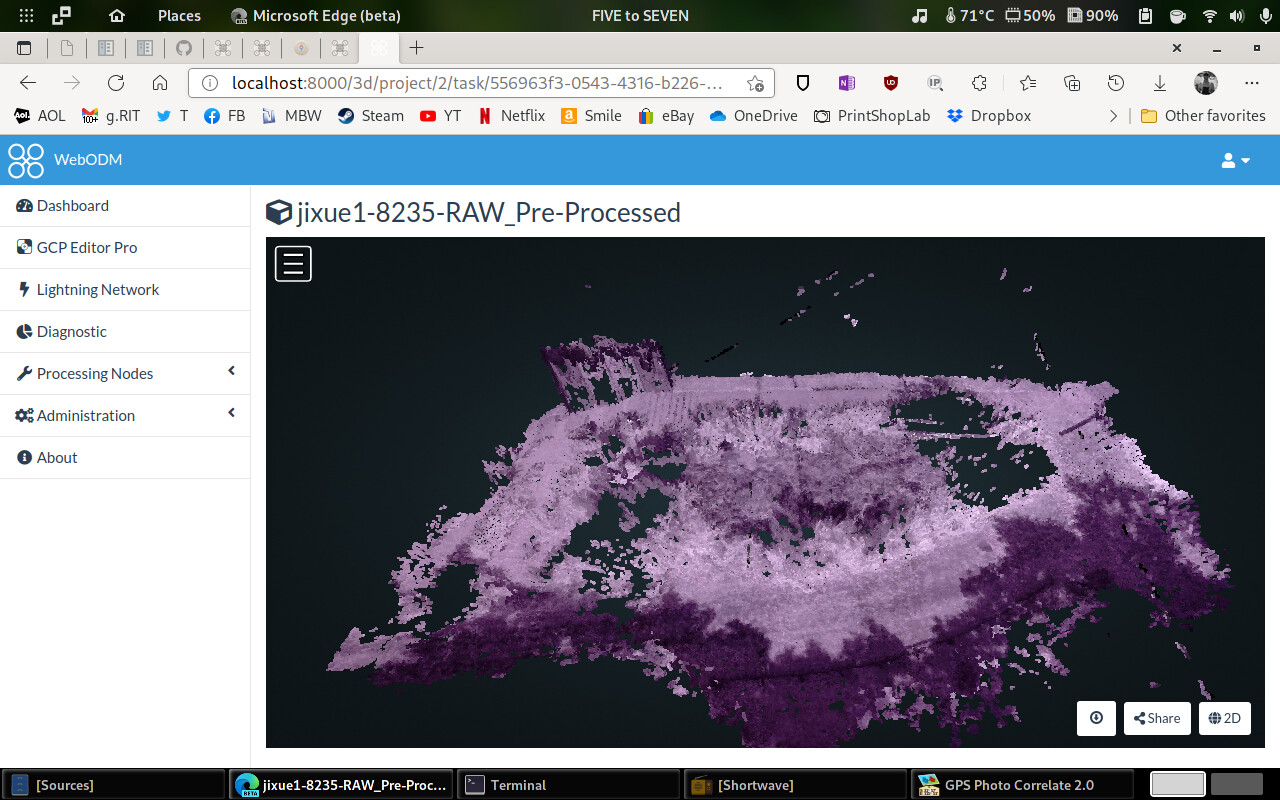Click the download assets icon button
Screen dimensions: 1280x800
point(1096,718)
